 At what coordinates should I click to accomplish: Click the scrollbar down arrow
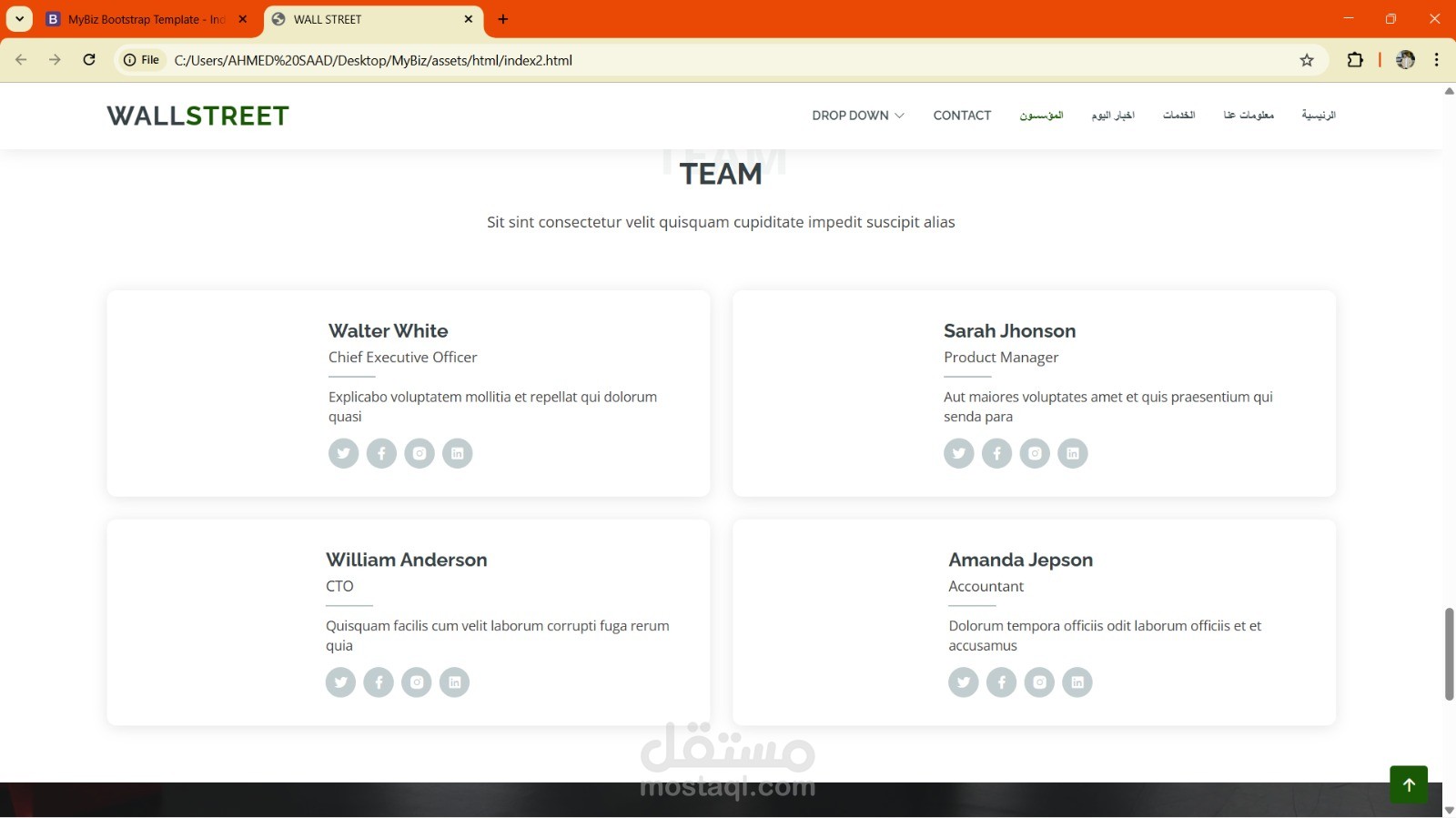click(x=1449, y=810)
